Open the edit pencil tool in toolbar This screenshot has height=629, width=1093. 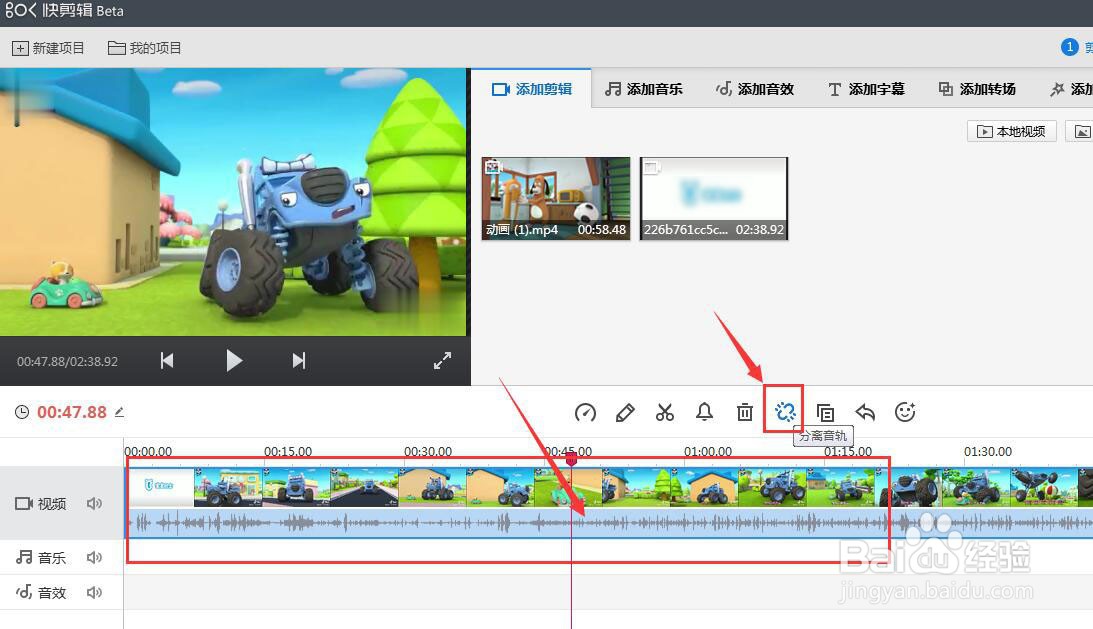[x=625, y=413]
